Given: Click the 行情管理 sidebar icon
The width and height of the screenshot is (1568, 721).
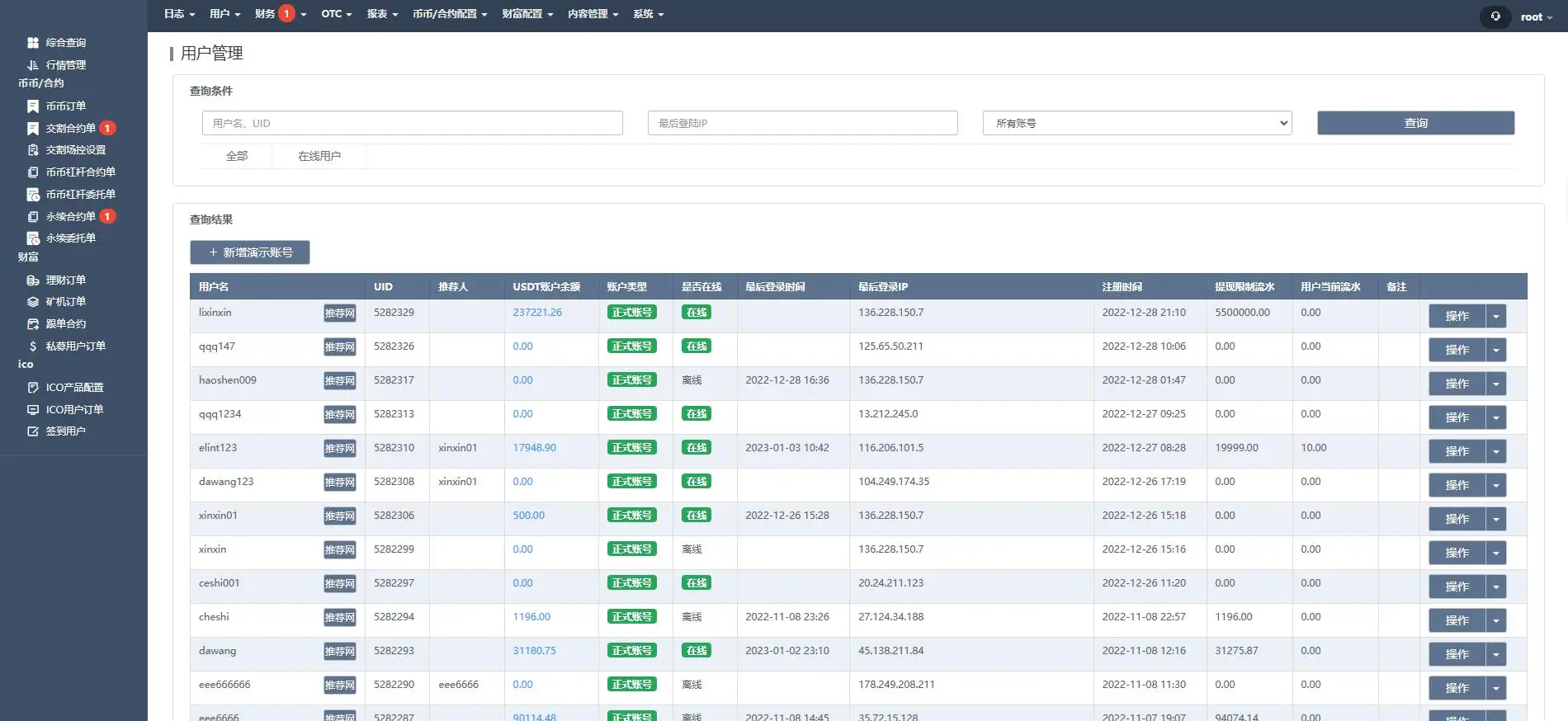Looking at the screenshot, I should [x=33, y=65].
